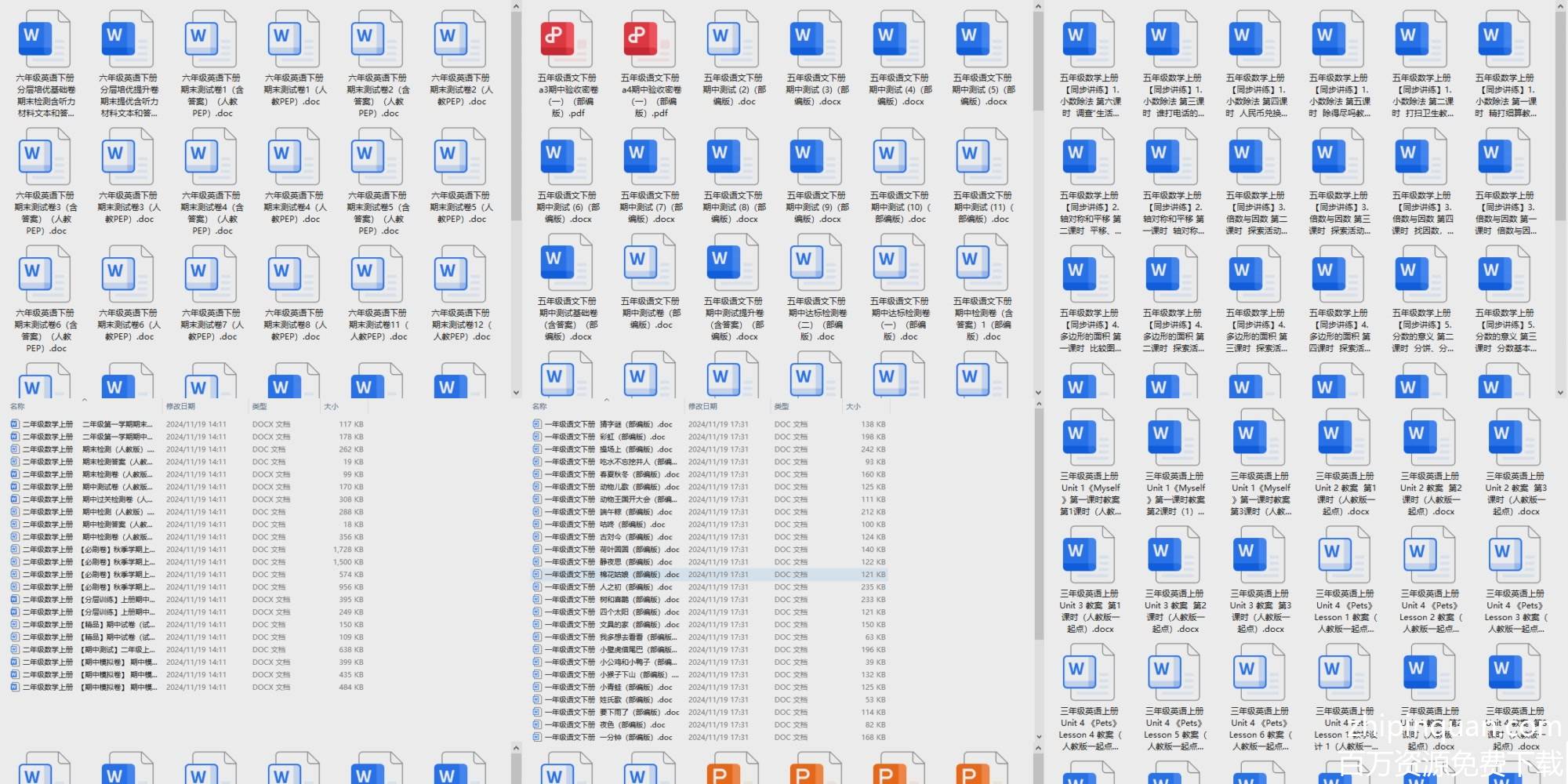Click scroll-up arrow of 五年级语文 pane scrollbar
Screen dimensions: 1568x784
coord(1038,7)
